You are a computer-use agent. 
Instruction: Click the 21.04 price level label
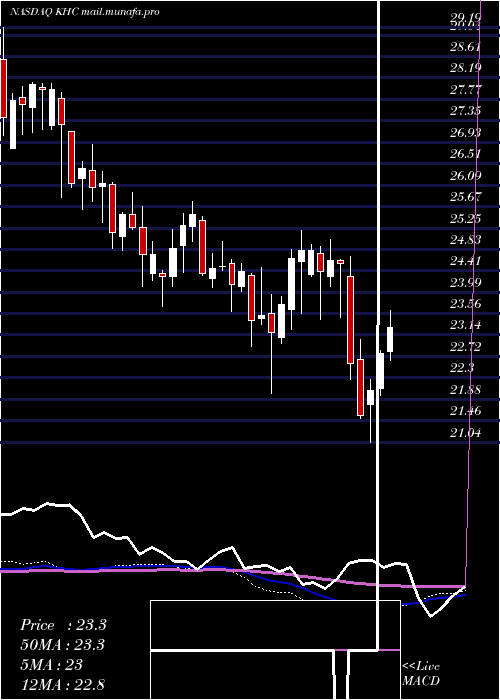[x=465, y=432]
